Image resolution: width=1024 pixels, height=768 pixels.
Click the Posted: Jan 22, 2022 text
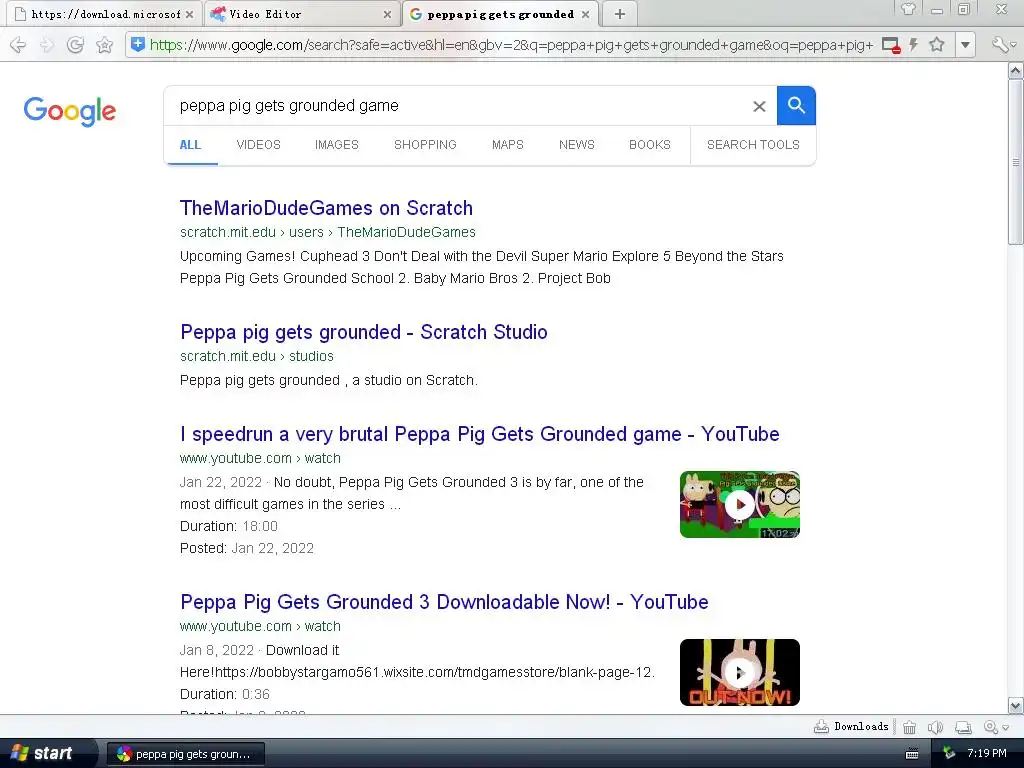click(247, 549)
